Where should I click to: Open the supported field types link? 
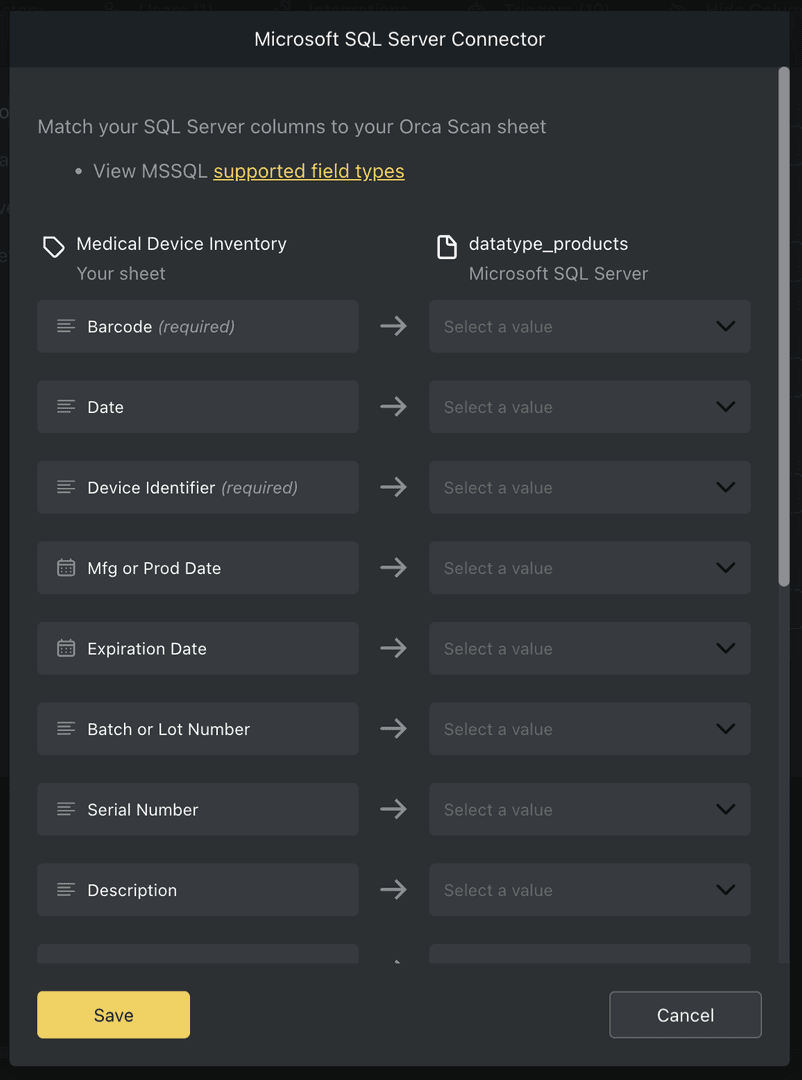point(309,171)
